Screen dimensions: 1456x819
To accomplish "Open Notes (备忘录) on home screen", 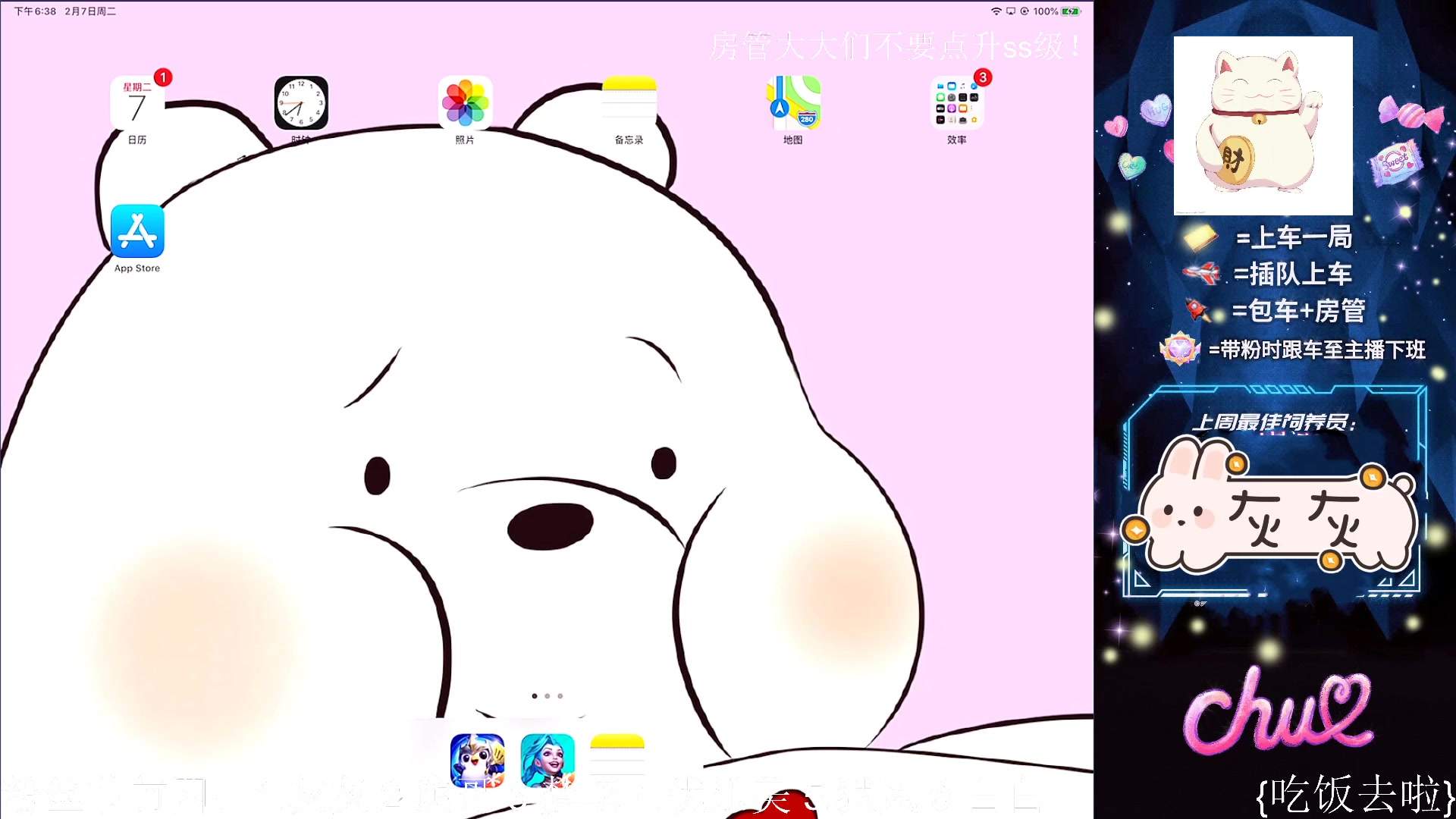I will coord(629,103).
